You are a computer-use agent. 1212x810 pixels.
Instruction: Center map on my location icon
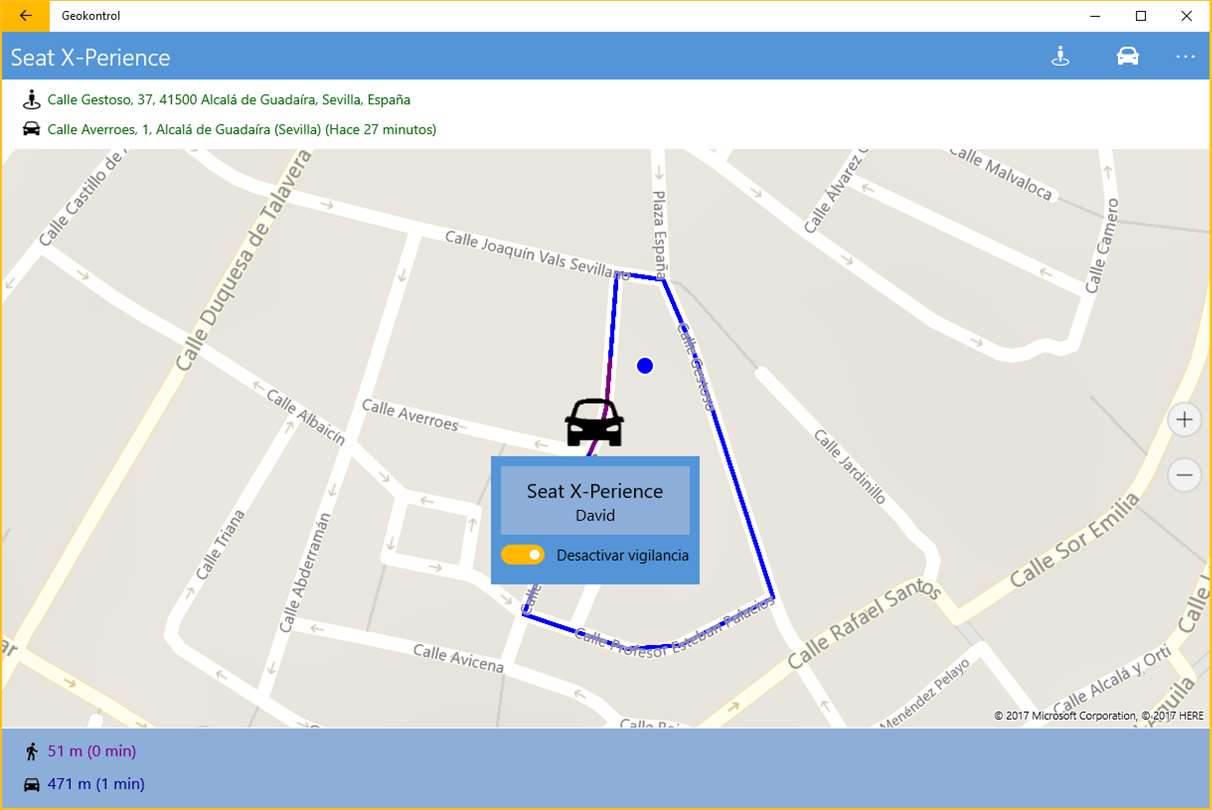pos(1060,57)
